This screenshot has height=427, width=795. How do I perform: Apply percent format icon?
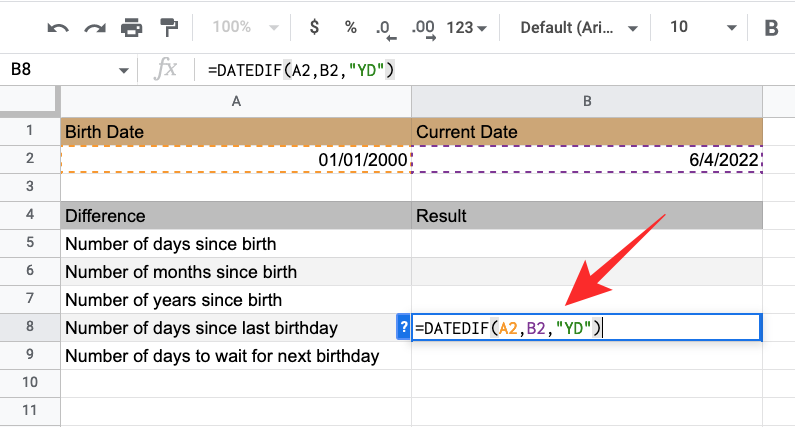tap(351, 28)
